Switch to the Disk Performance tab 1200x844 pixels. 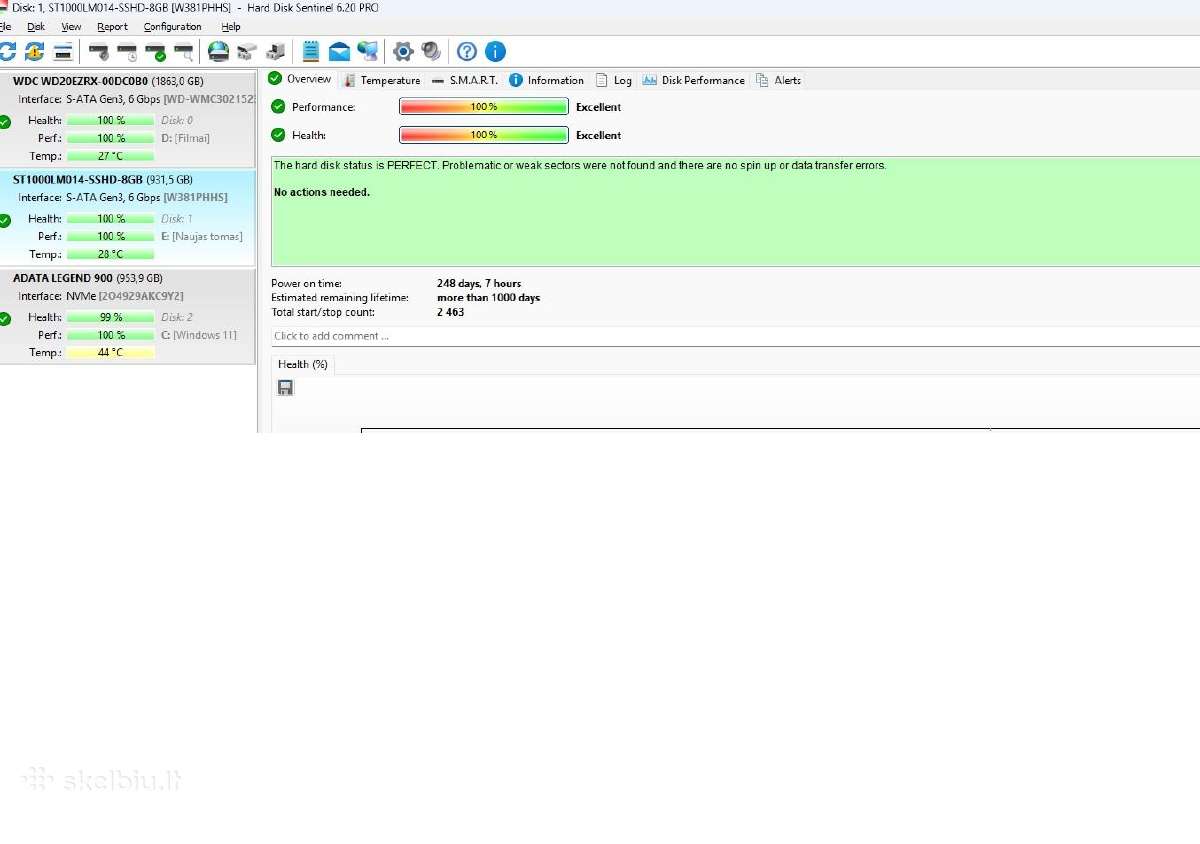[694, 80]
